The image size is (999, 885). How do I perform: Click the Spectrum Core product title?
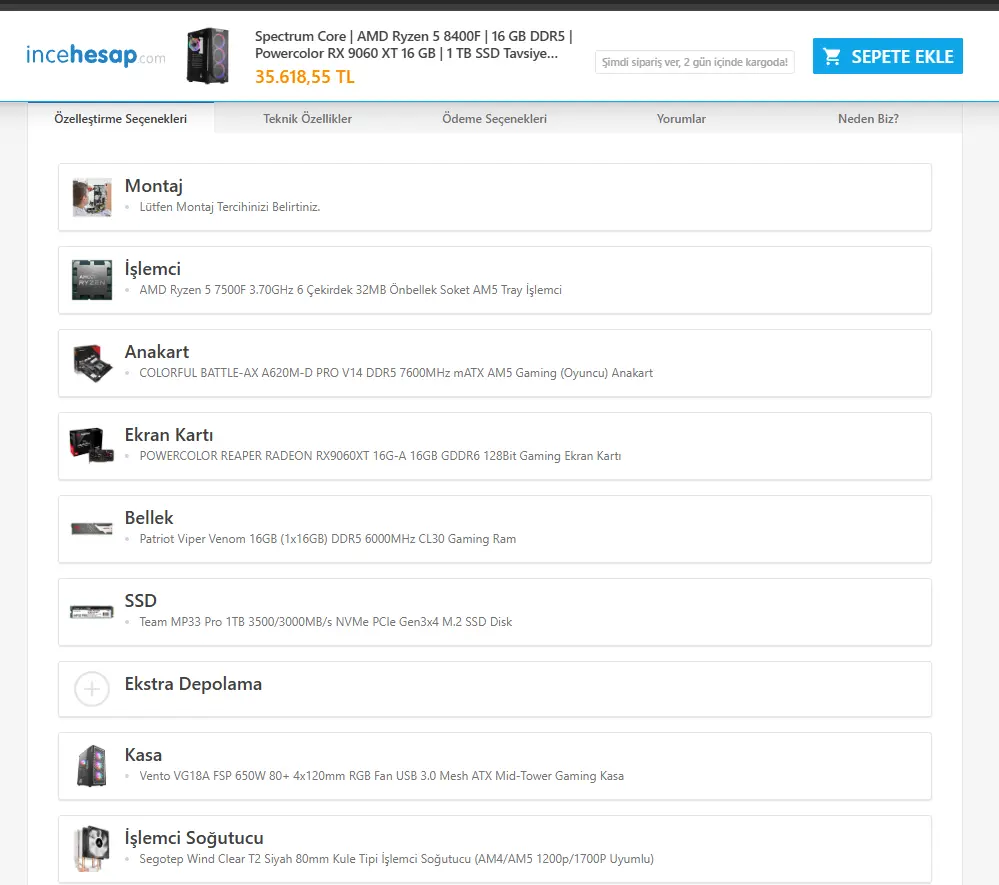pyautogui.click(x=413, y=45)
